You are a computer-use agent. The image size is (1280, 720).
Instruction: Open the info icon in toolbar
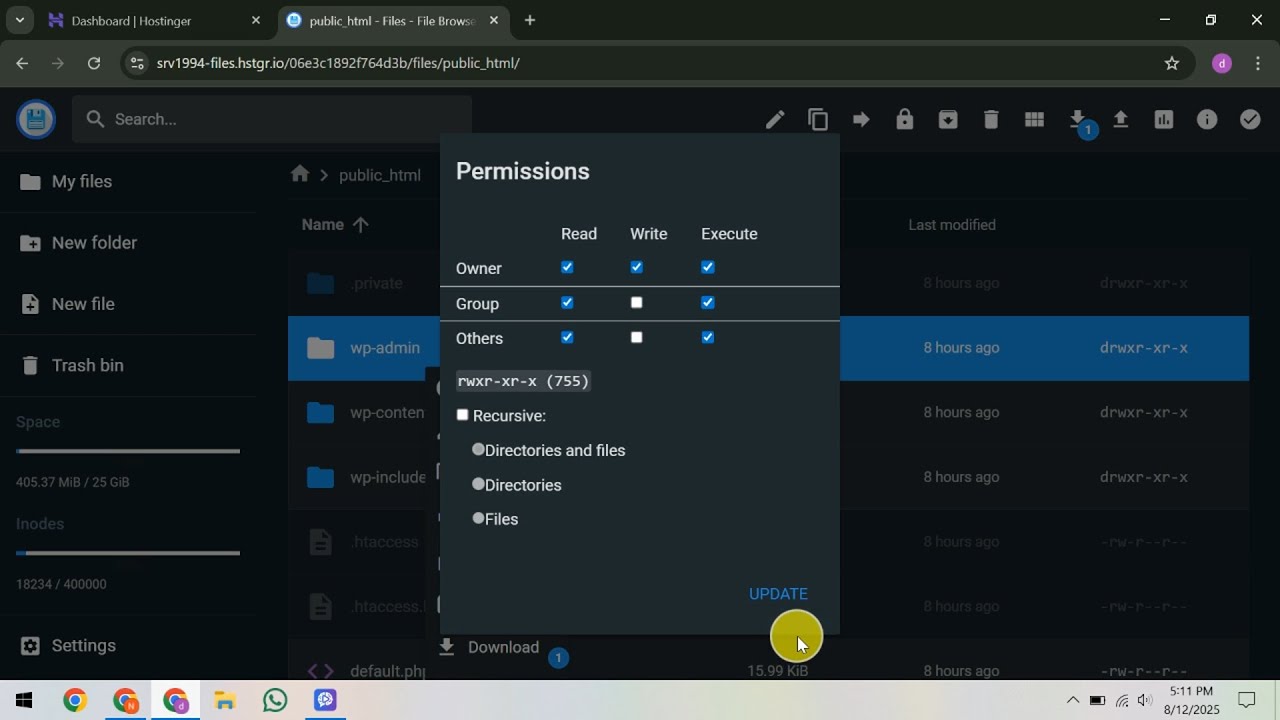(x=1207, y=120)
